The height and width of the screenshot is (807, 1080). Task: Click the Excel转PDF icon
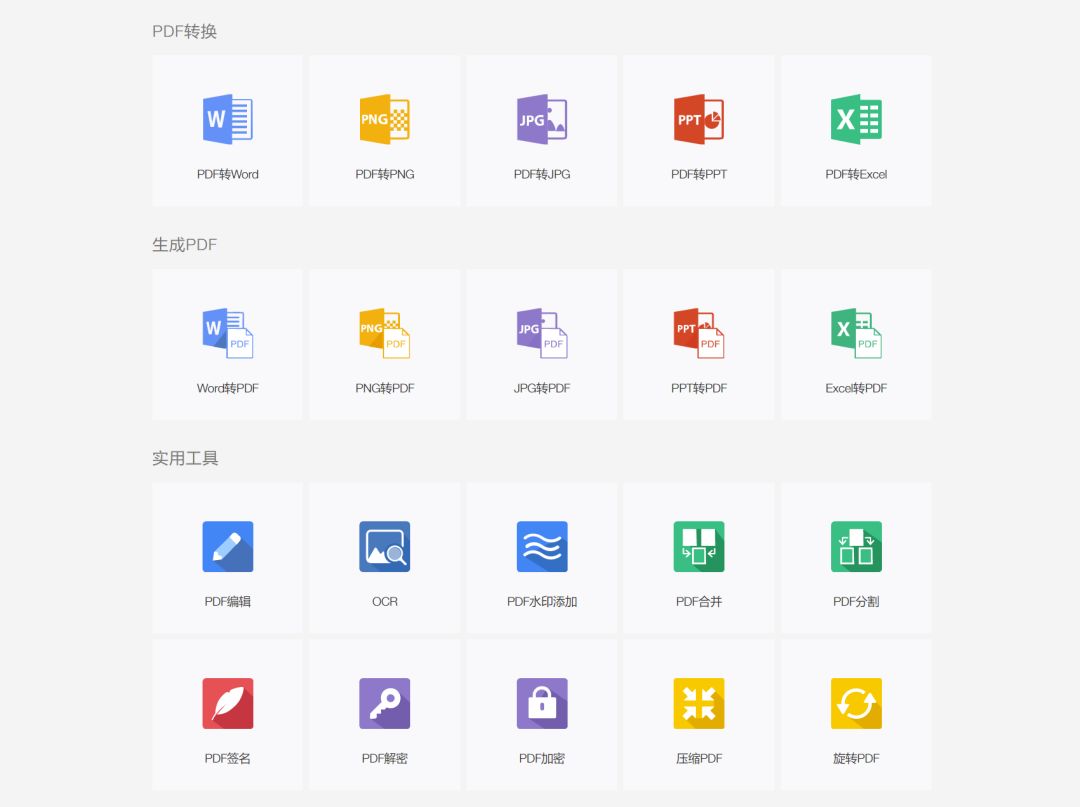(x=856, y=333)
